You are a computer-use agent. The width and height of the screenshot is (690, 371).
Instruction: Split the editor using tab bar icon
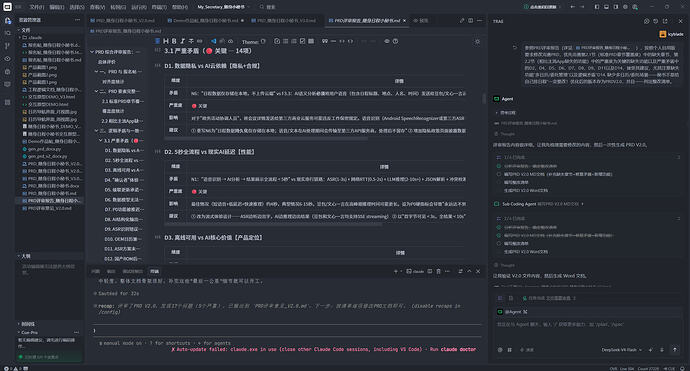[x=471, y=21]
